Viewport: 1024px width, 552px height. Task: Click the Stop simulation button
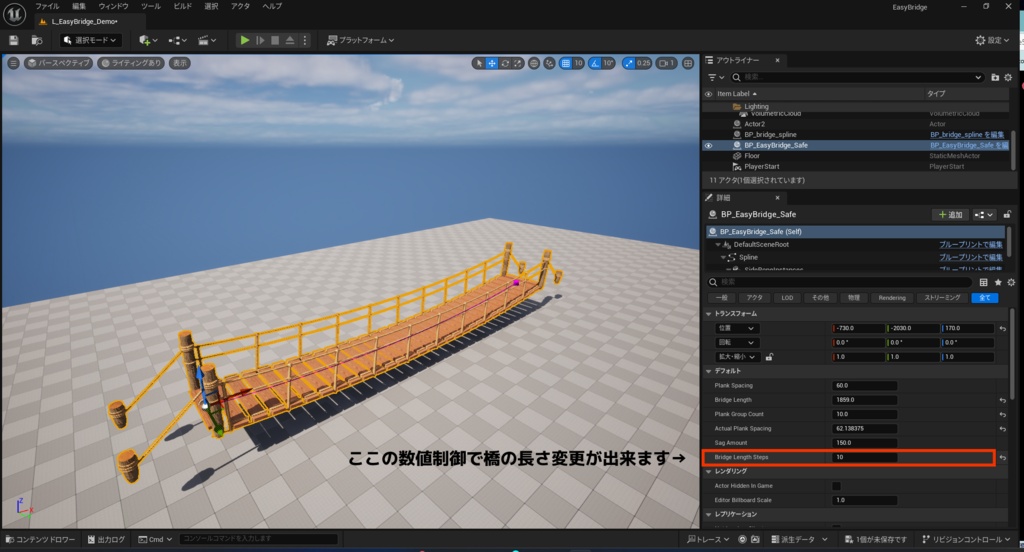tap(275, 41)
